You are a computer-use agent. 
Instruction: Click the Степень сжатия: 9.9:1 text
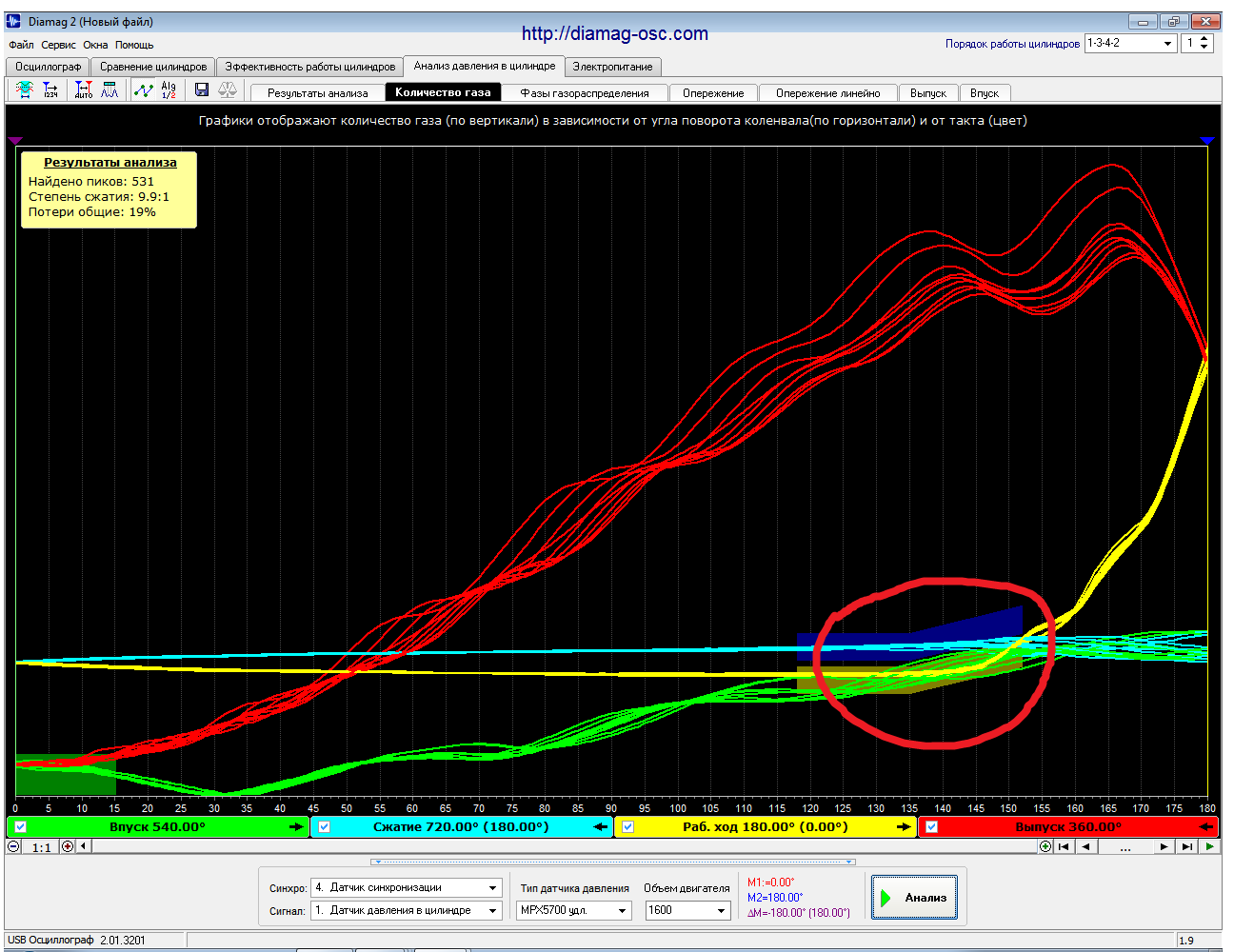tap(99, 197)
